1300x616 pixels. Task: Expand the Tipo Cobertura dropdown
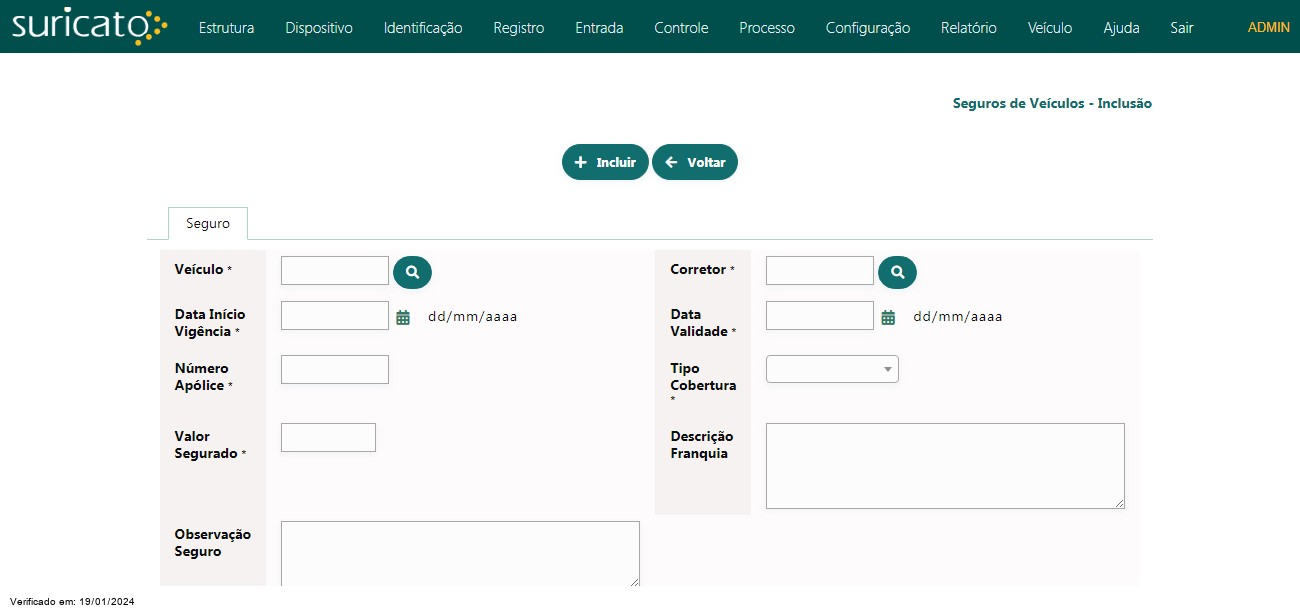click(832, 369)
